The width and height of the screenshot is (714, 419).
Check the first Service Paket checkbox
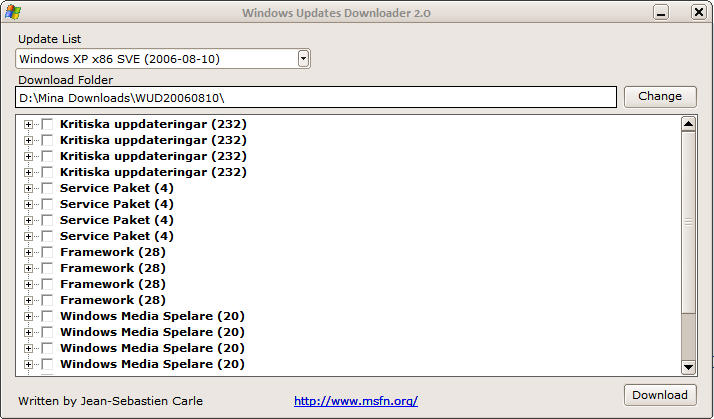(x=47, y=188)
